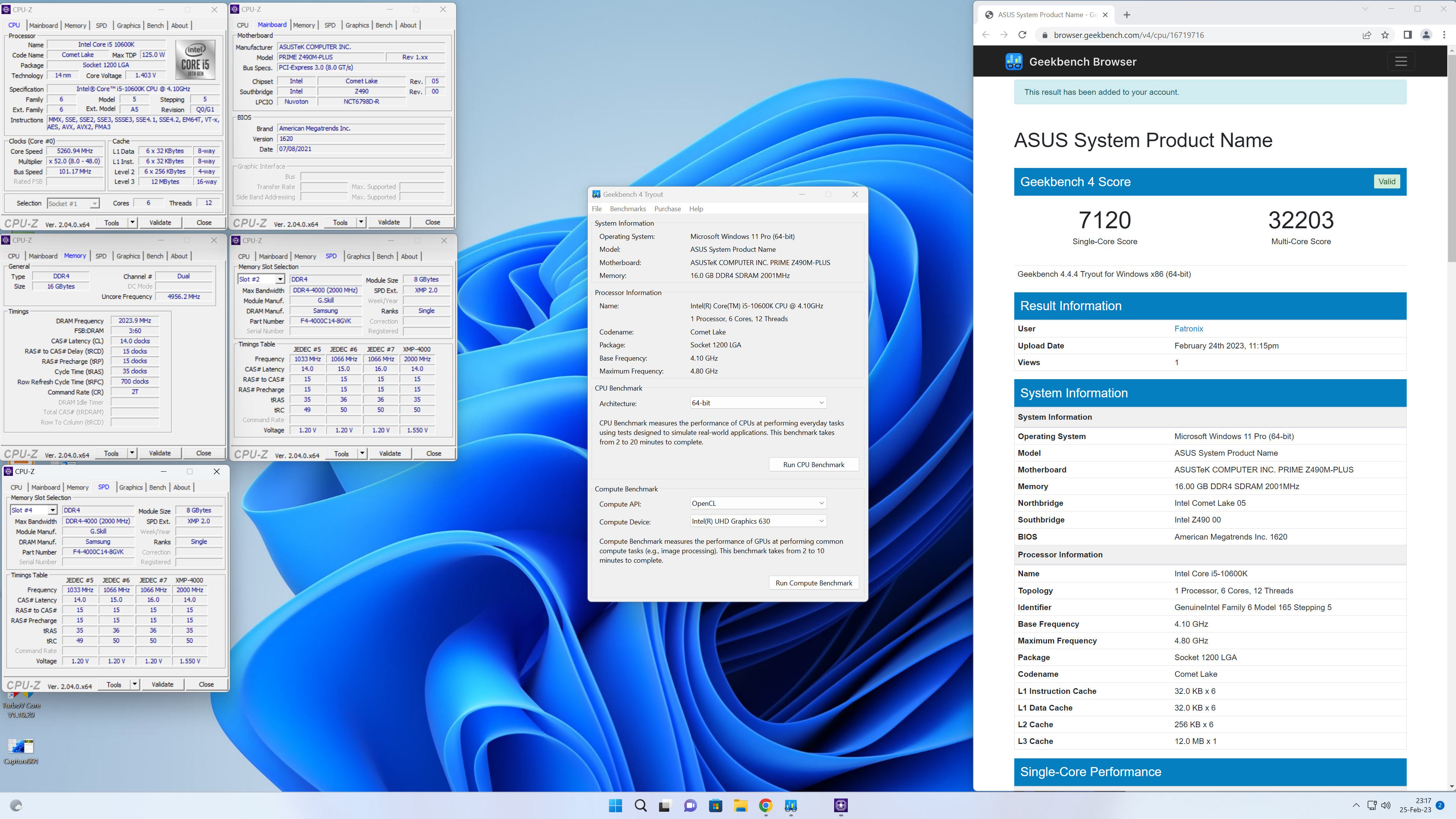This screenshot has height=819, width=1456.
Task: Switch to Geekbench in the taskbar
Action: [791, 805]
